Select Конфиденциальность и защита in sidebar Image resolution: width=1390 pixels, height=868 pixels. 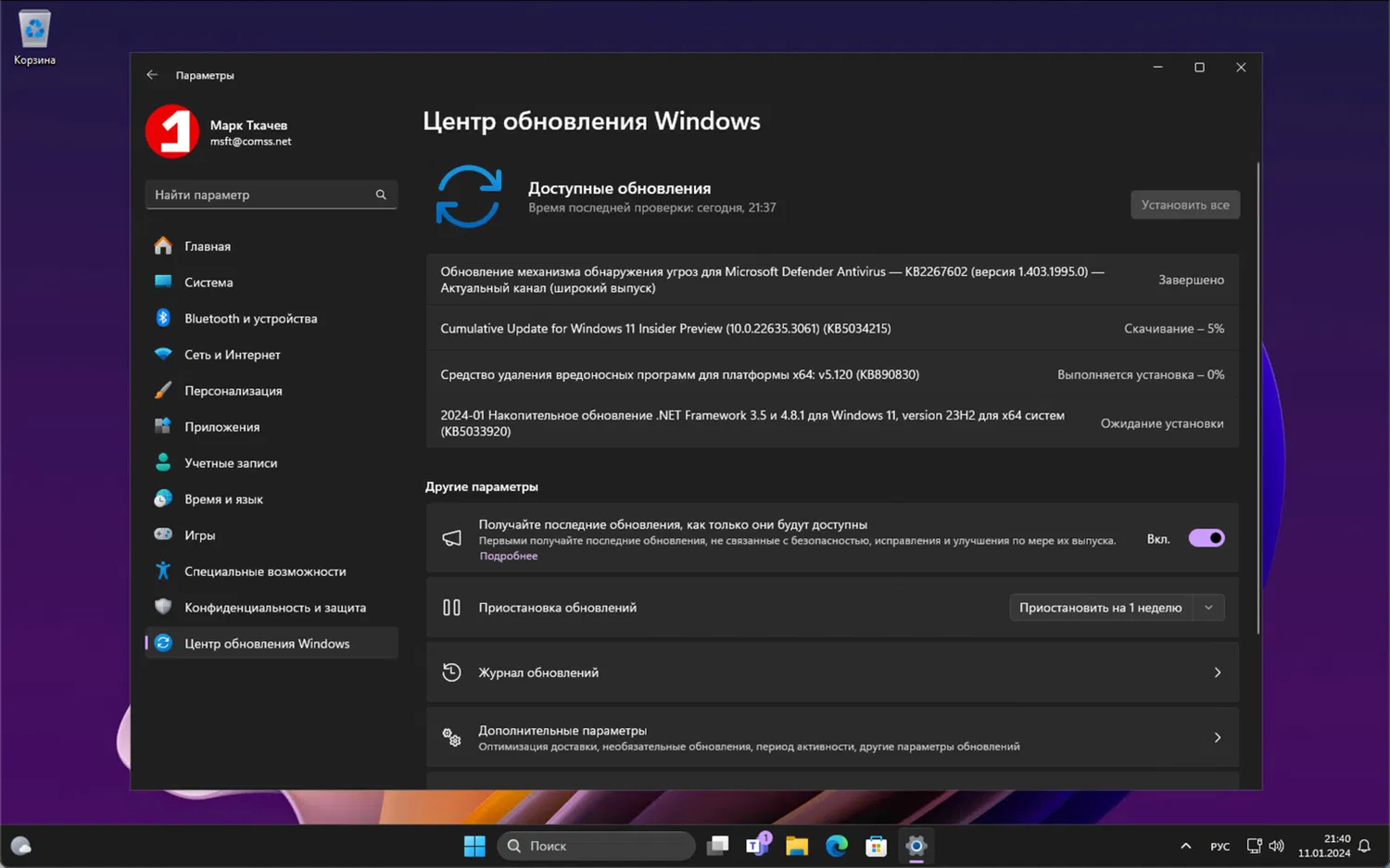click(274, 608)
